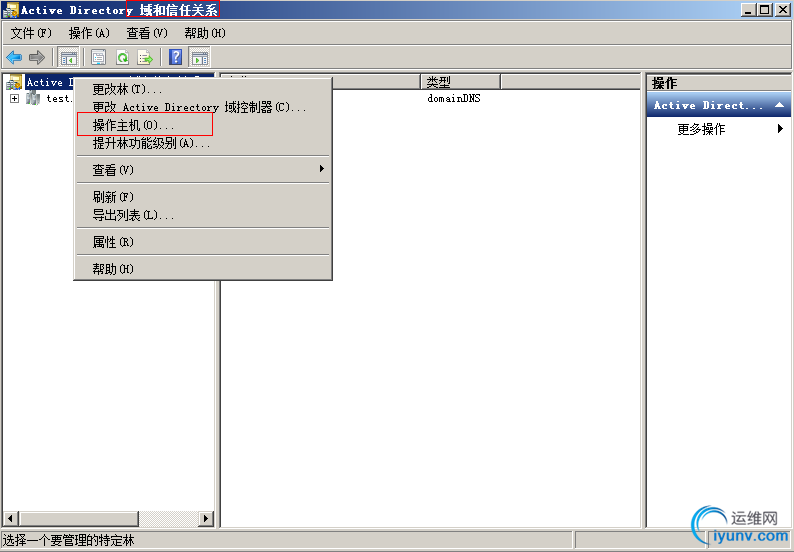This screenshot has width=794, height=552.
Task: Expand the test domain tree node
Action: (14, 98)
